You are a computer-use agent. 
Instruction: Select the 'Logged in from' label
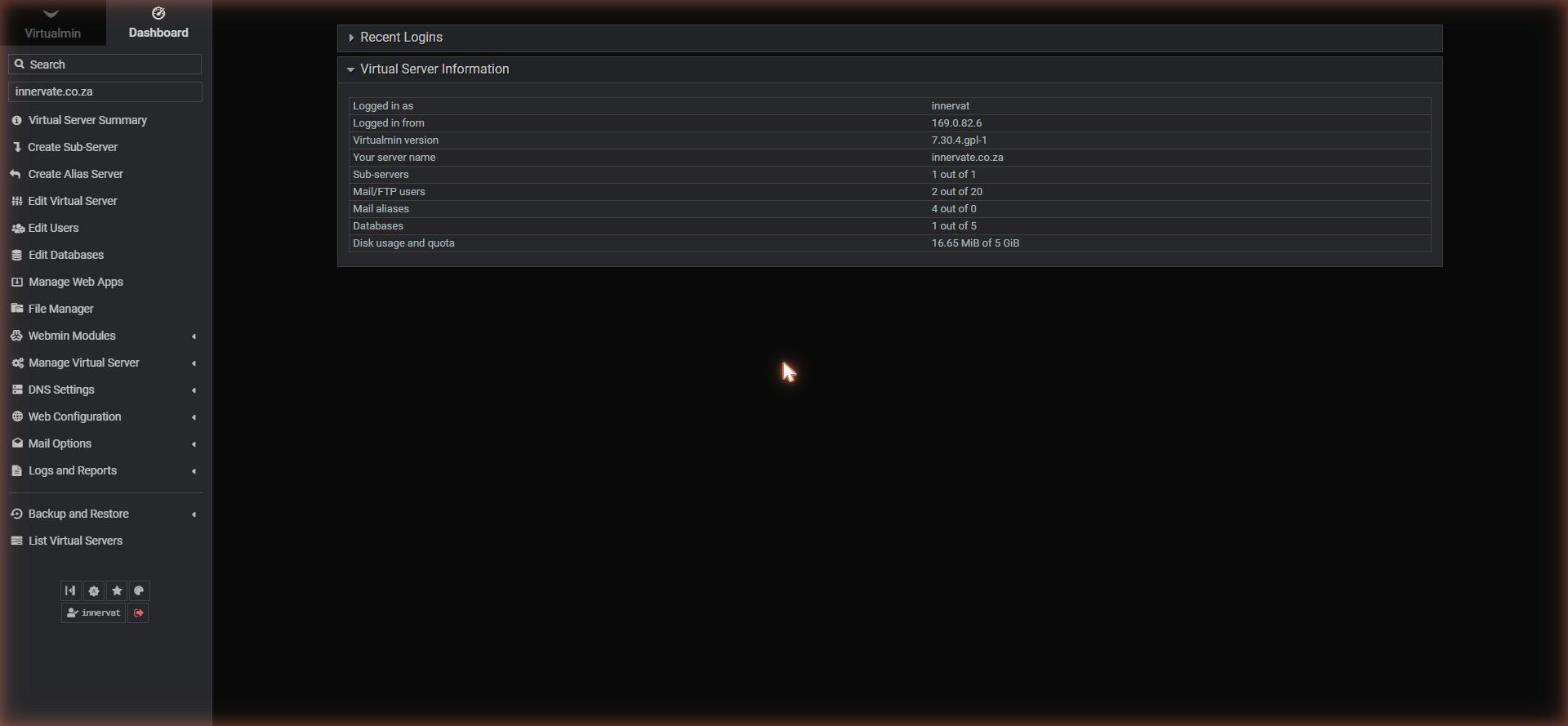pos(388,123)
